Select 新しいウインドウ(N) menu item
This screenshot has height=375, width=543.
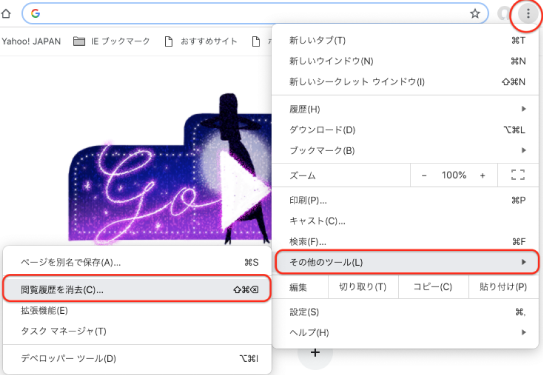405,61
